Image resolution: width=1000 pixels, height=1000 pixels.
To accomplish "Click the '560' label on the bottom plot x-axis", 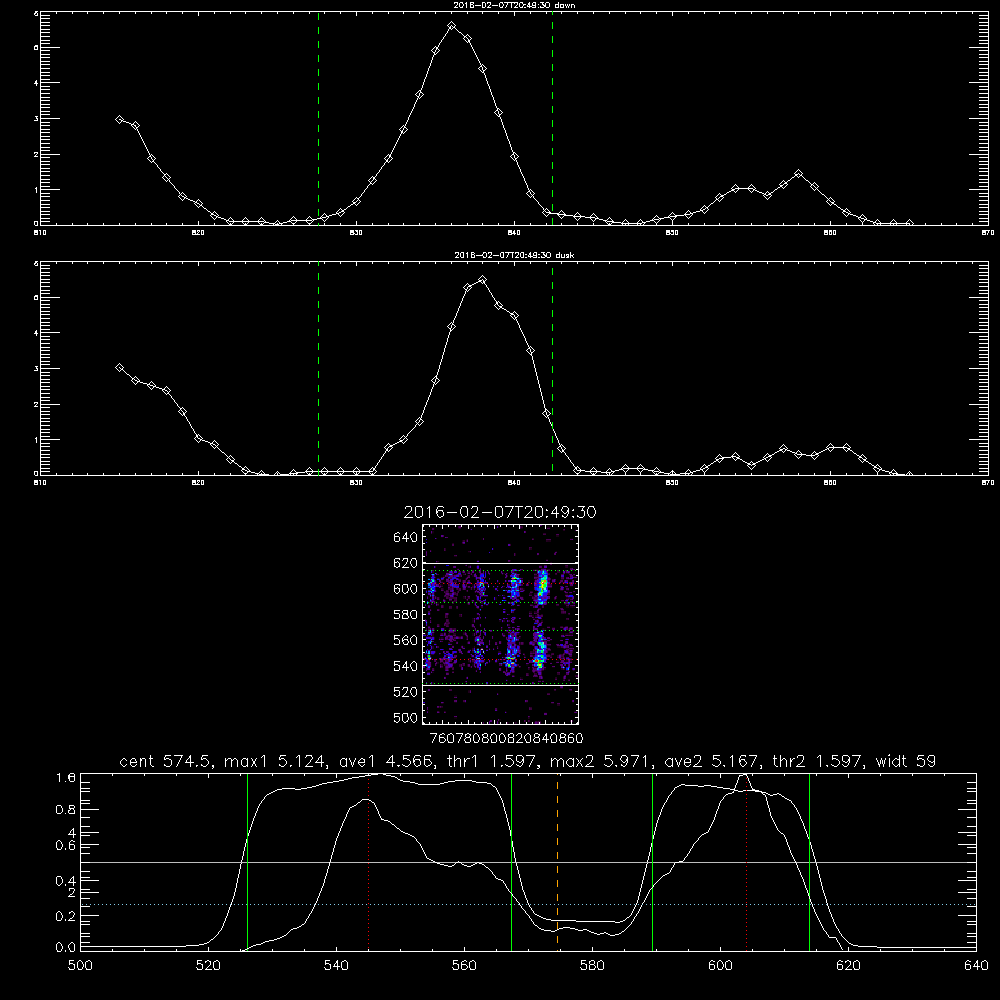I will (464, 966).
